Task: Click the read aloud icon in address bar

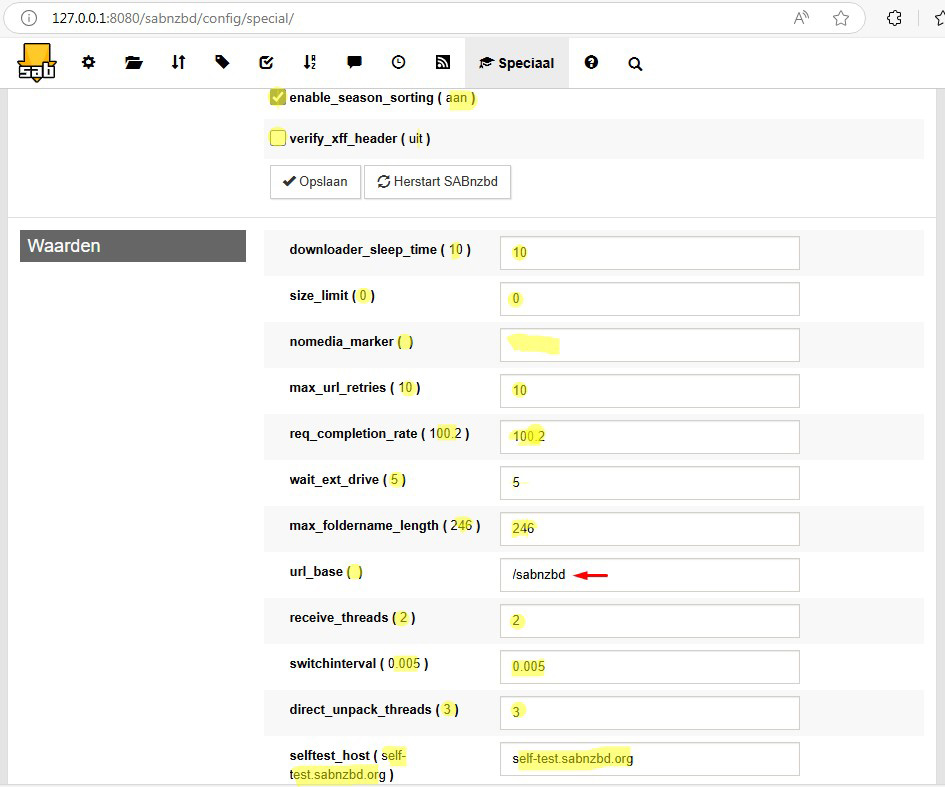Action: click(x=801, y=18)
